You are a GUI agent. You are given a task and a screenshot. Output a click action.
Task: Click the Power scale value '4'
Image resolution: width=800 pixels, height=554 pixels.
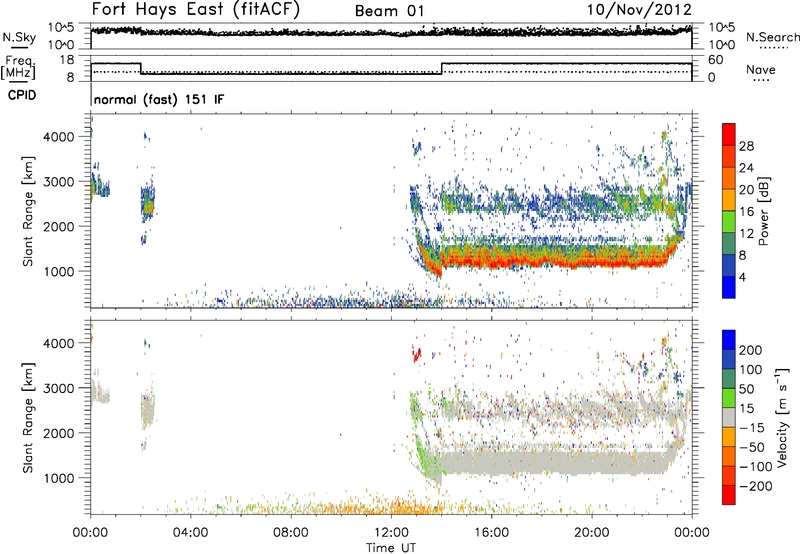pos(742,277)
